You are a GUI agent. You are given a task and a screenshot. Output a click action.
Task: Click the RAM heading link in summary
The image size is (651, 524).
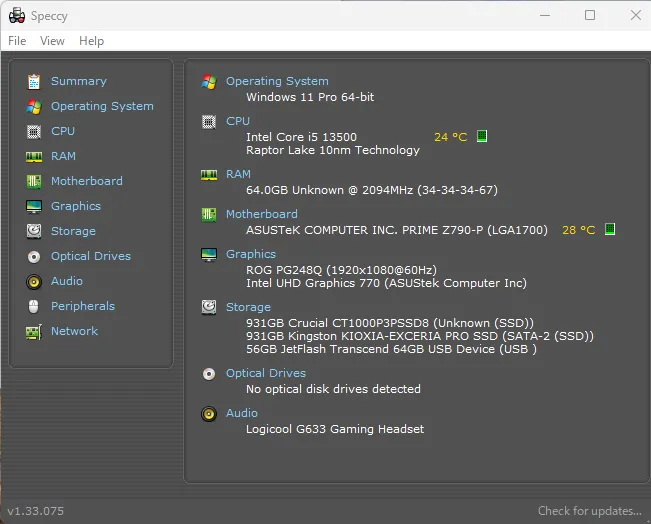tap(238, 174)
